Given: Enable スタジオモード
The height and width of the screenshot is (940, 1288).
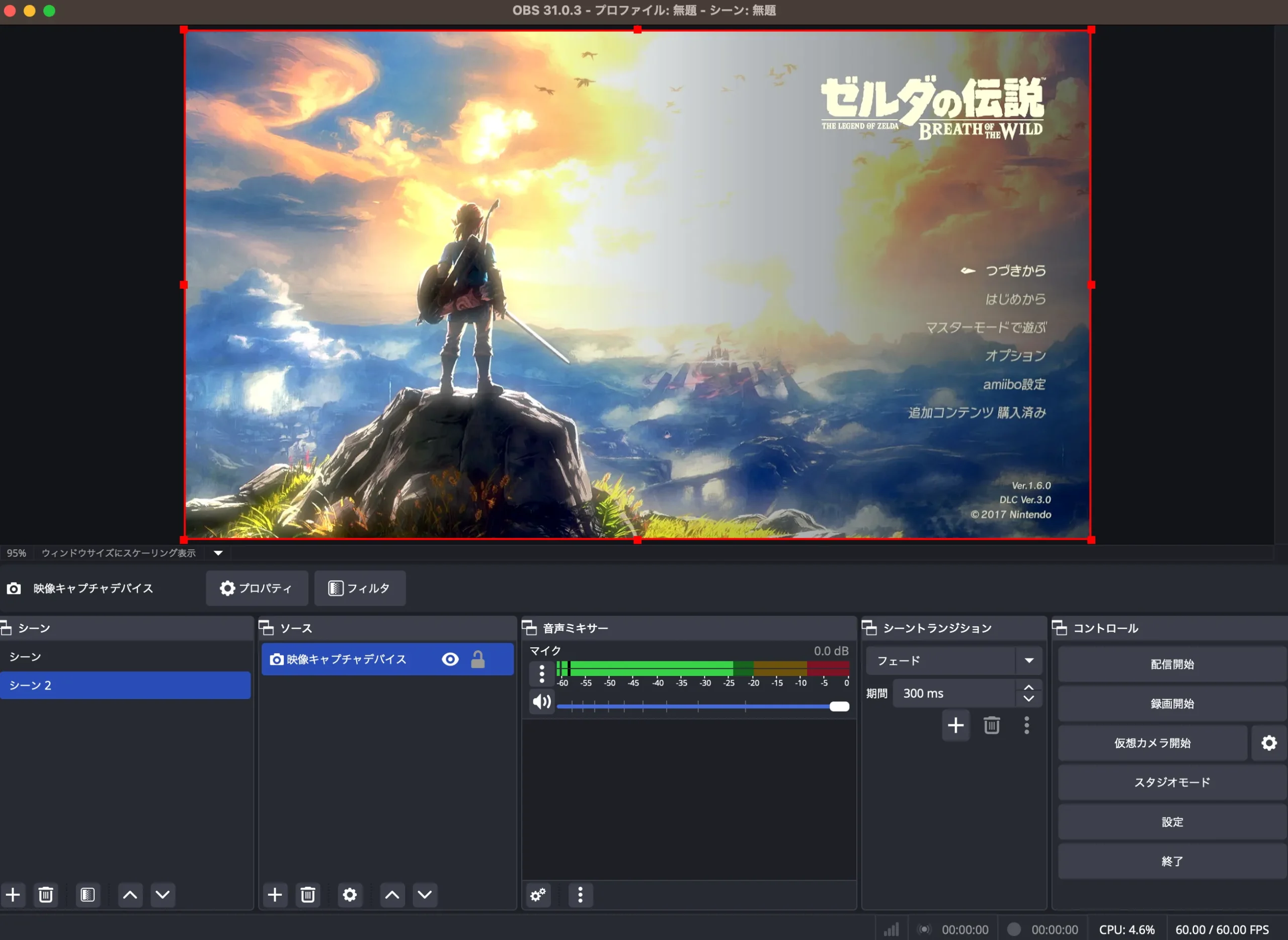Looking at the screenshot, I should click(x=1172, y=782).
